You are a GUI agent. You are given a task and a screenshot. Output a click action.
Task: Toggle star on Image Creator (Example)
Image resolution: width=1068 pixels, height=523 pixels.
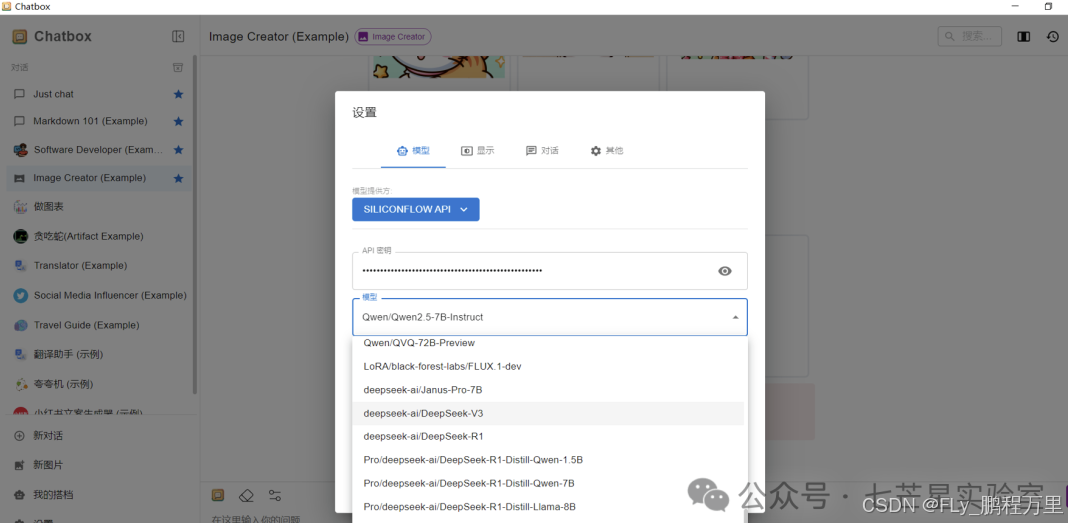[x=178, y=178]
